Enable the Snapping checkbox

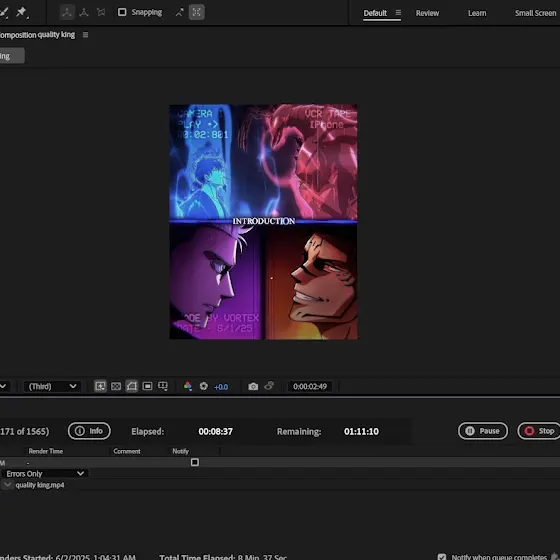122,12
